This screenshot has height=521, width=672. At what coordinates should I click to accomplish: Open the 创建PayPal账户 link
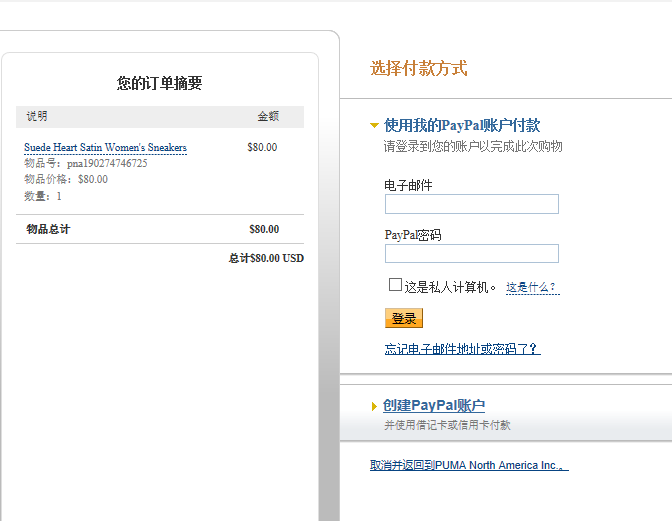click(434, 405)
